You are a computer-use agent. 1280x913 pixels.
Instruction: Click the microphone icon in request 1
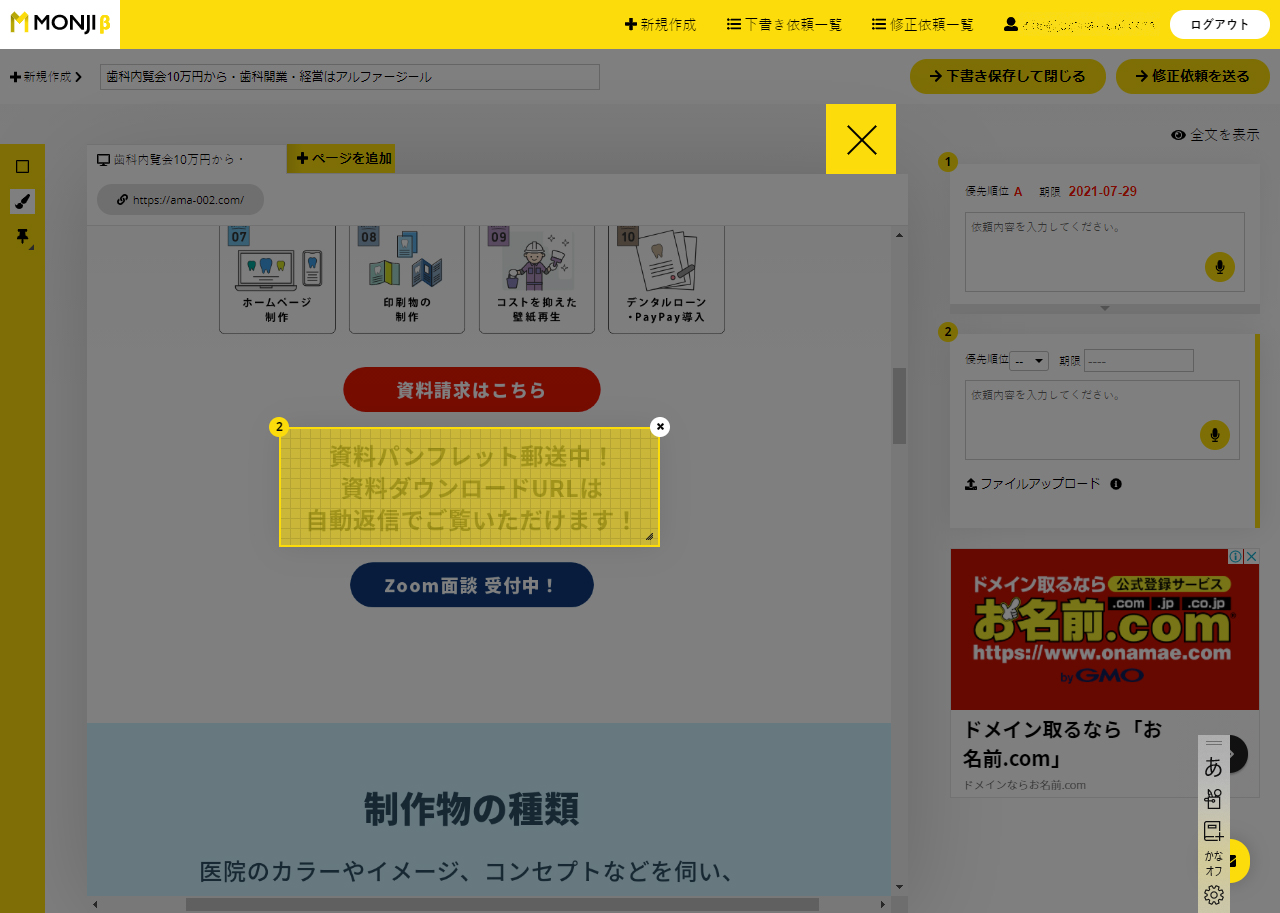pyautogui.click(x=1219, y=267)
